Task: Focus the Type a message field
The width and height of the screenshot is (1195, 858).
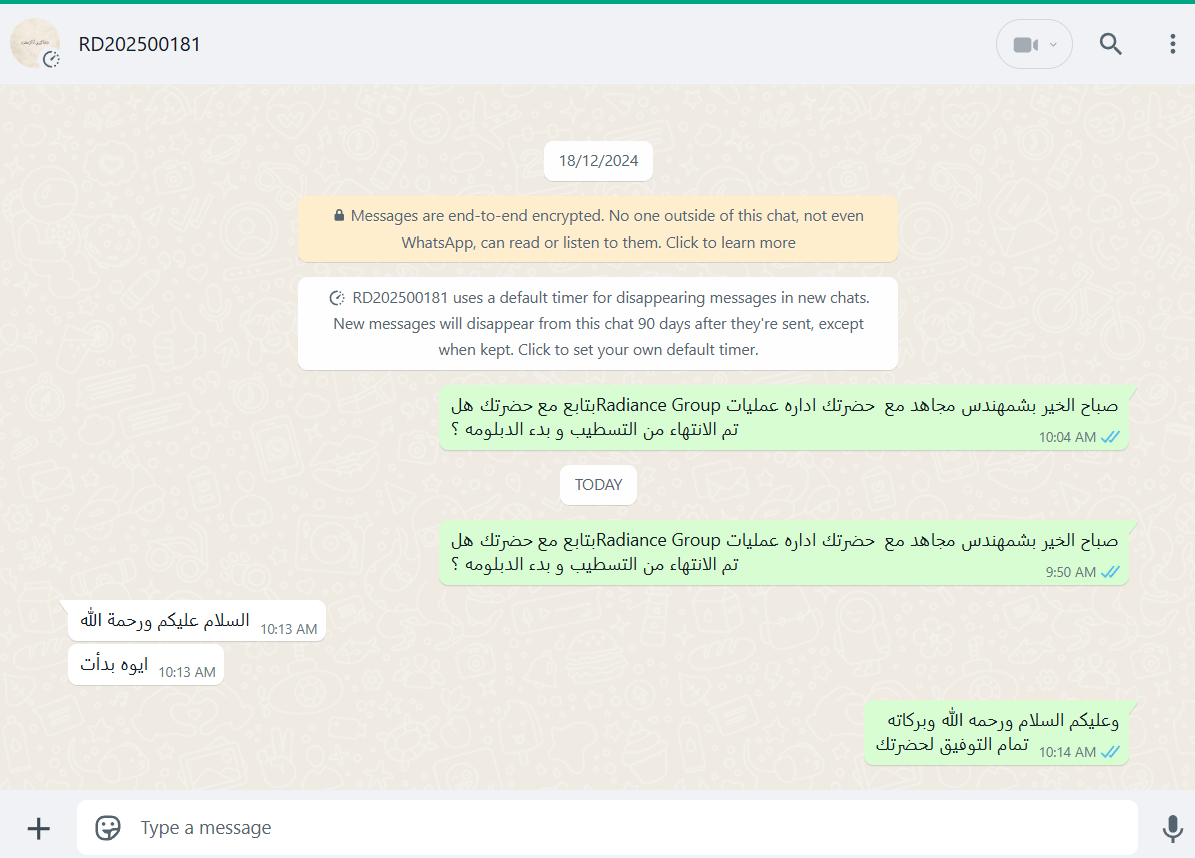Action: point(607,828)
